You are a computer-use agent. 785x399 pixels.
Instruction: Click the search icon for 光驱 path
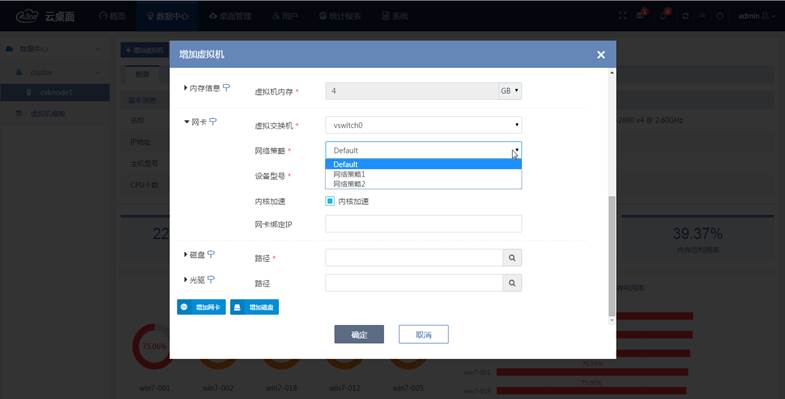point(512,283)
